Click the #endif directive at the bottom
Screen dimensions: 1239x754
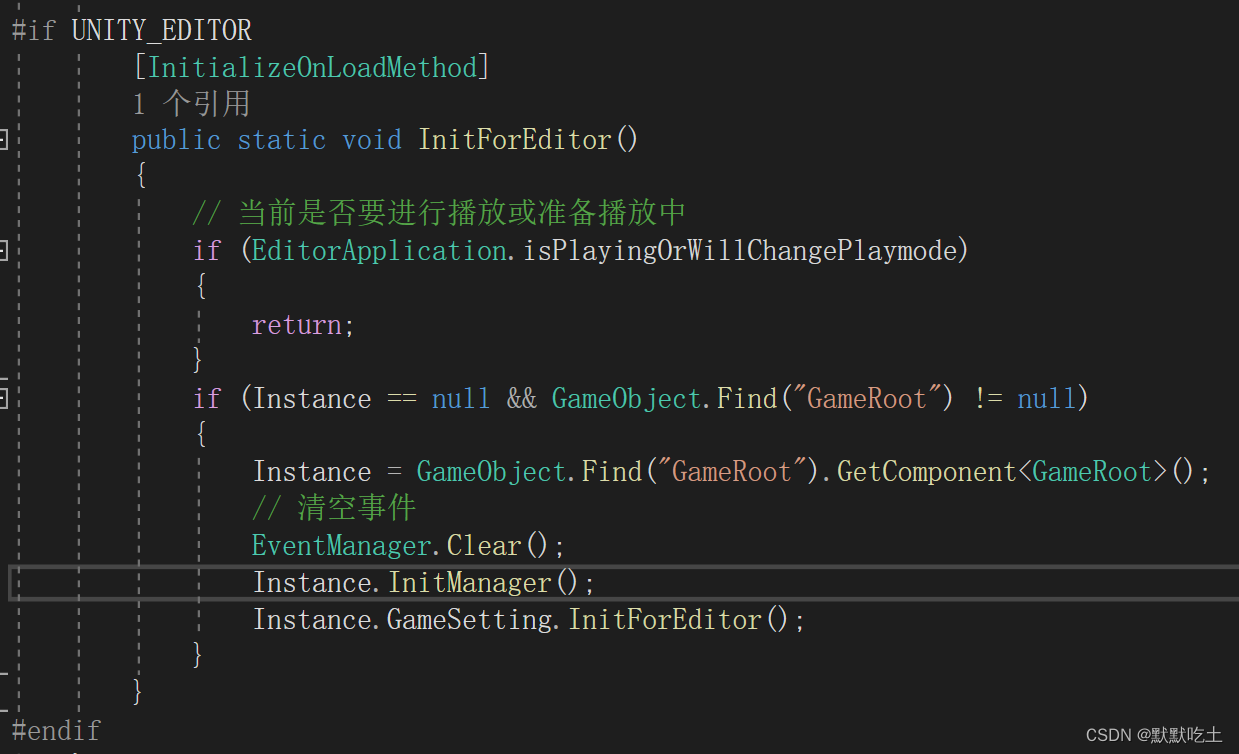point(56,730)
